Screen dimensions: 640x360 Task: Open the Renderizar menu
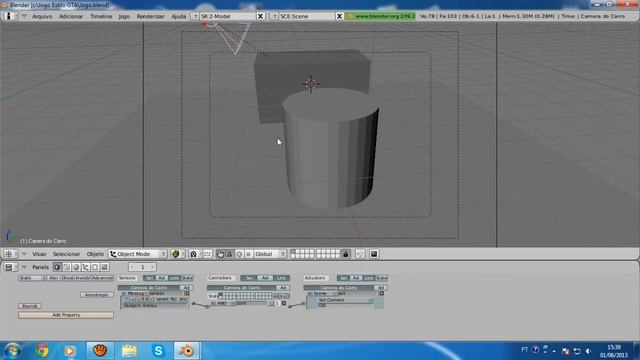[x=151, y=16]
